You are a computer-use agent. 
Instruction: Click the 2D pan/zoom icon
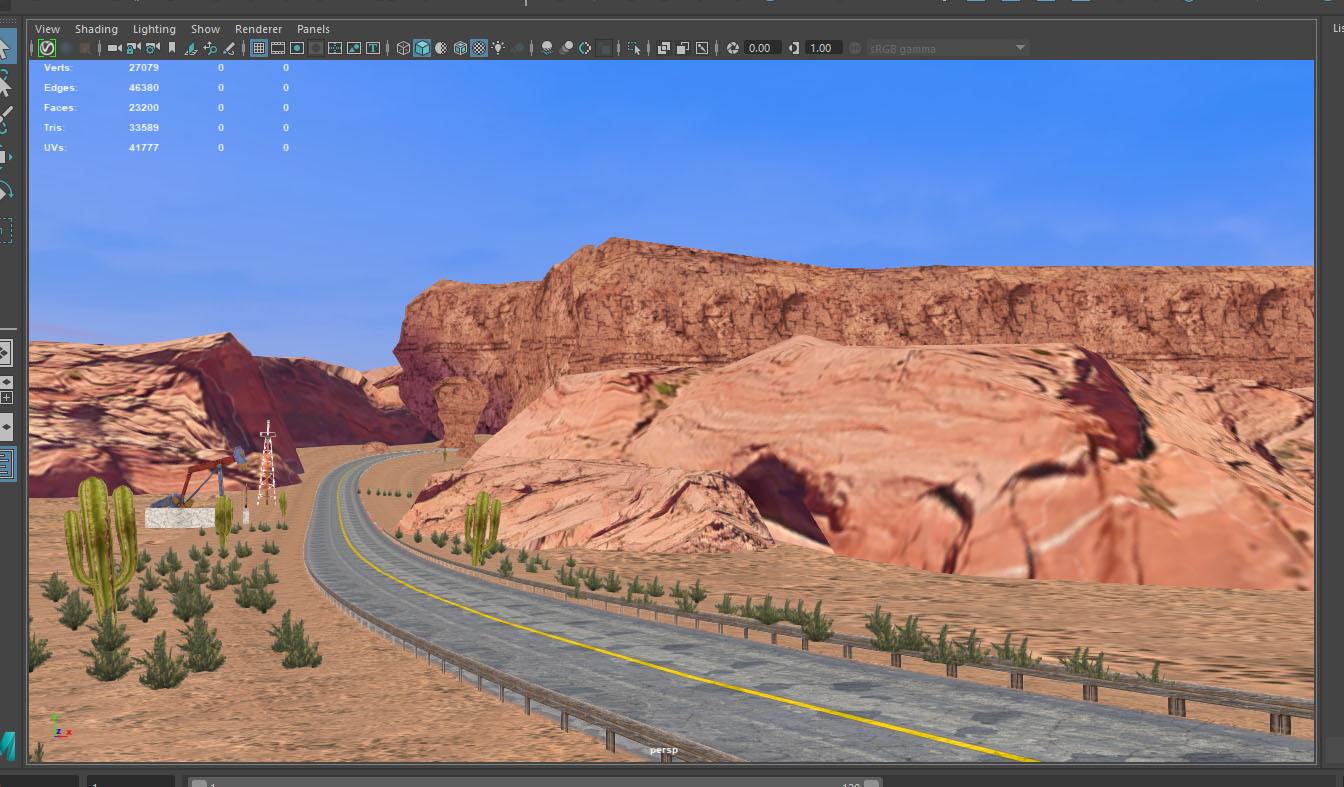click(x=210, y=48)
